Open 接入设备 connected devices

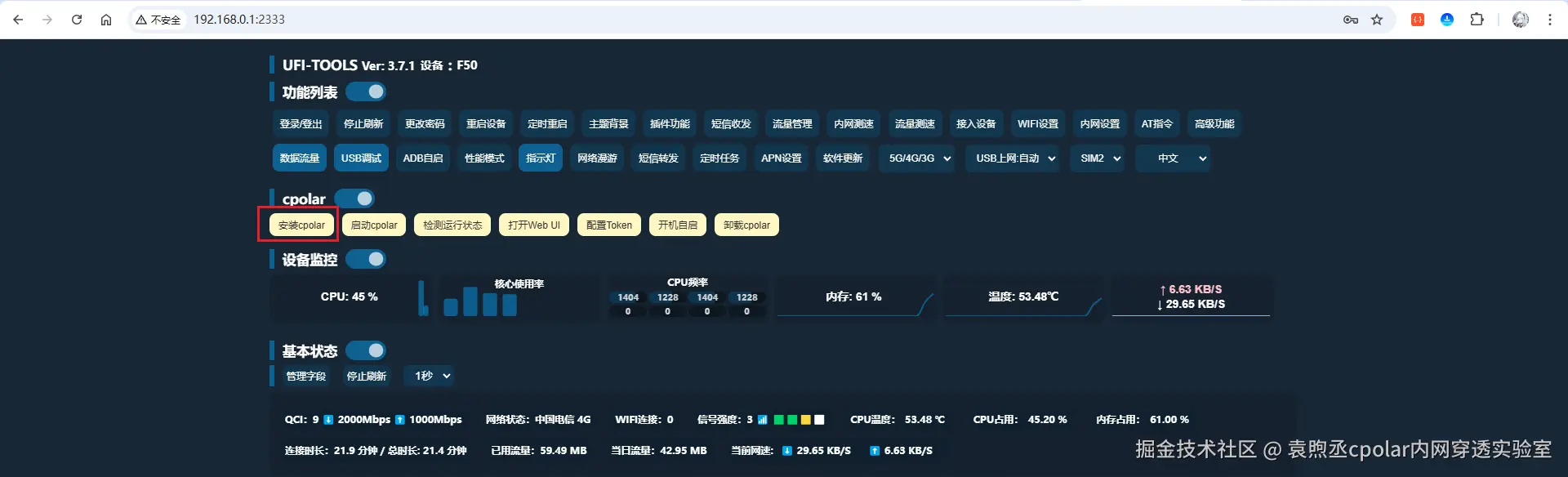click(976, 123)
